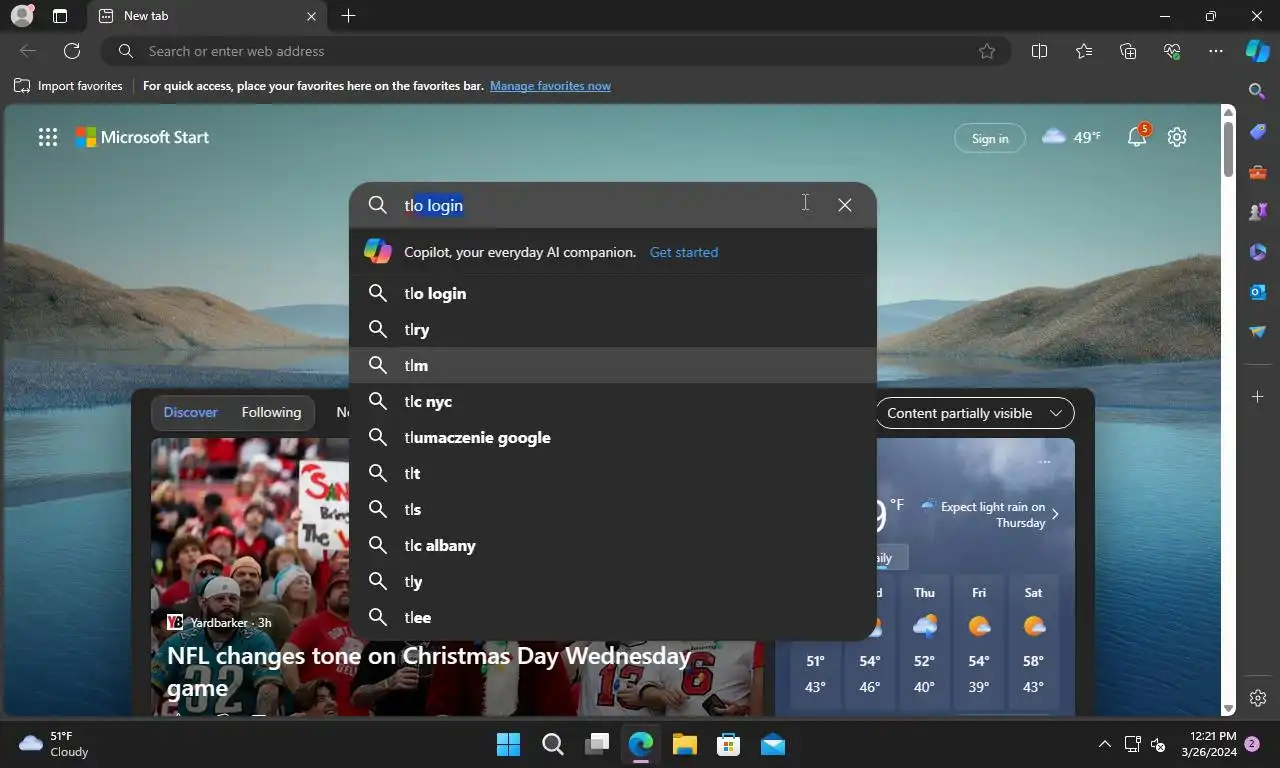Screen dimensions: 1280x768
Task: Open Browser essentials heart icon
Action: (1172, 51)
